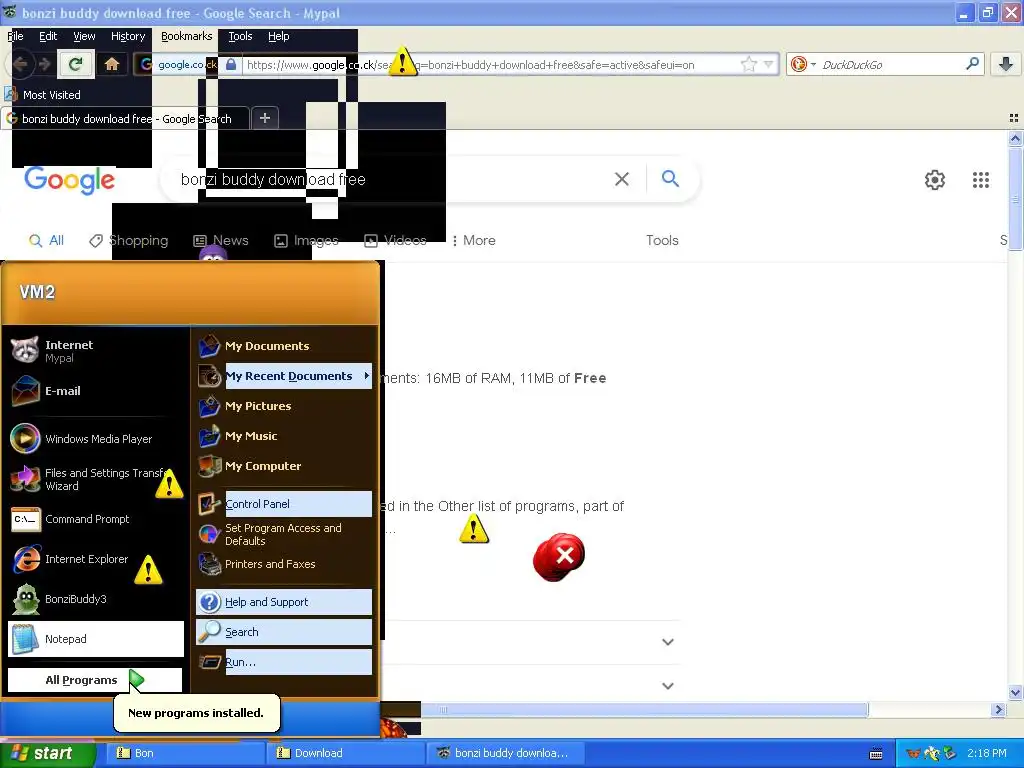Viewport: 1024px width, 768px height.
Task: Click the Google search text field
Action: (x=392, y=179)
